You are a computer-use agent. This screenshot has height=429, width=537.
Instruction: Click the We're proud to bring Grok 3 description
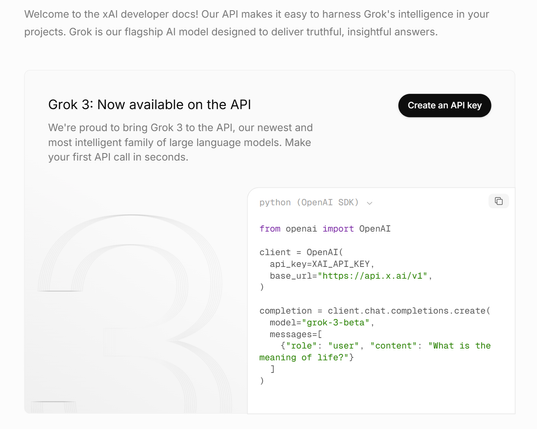click(x=180, y=142)
